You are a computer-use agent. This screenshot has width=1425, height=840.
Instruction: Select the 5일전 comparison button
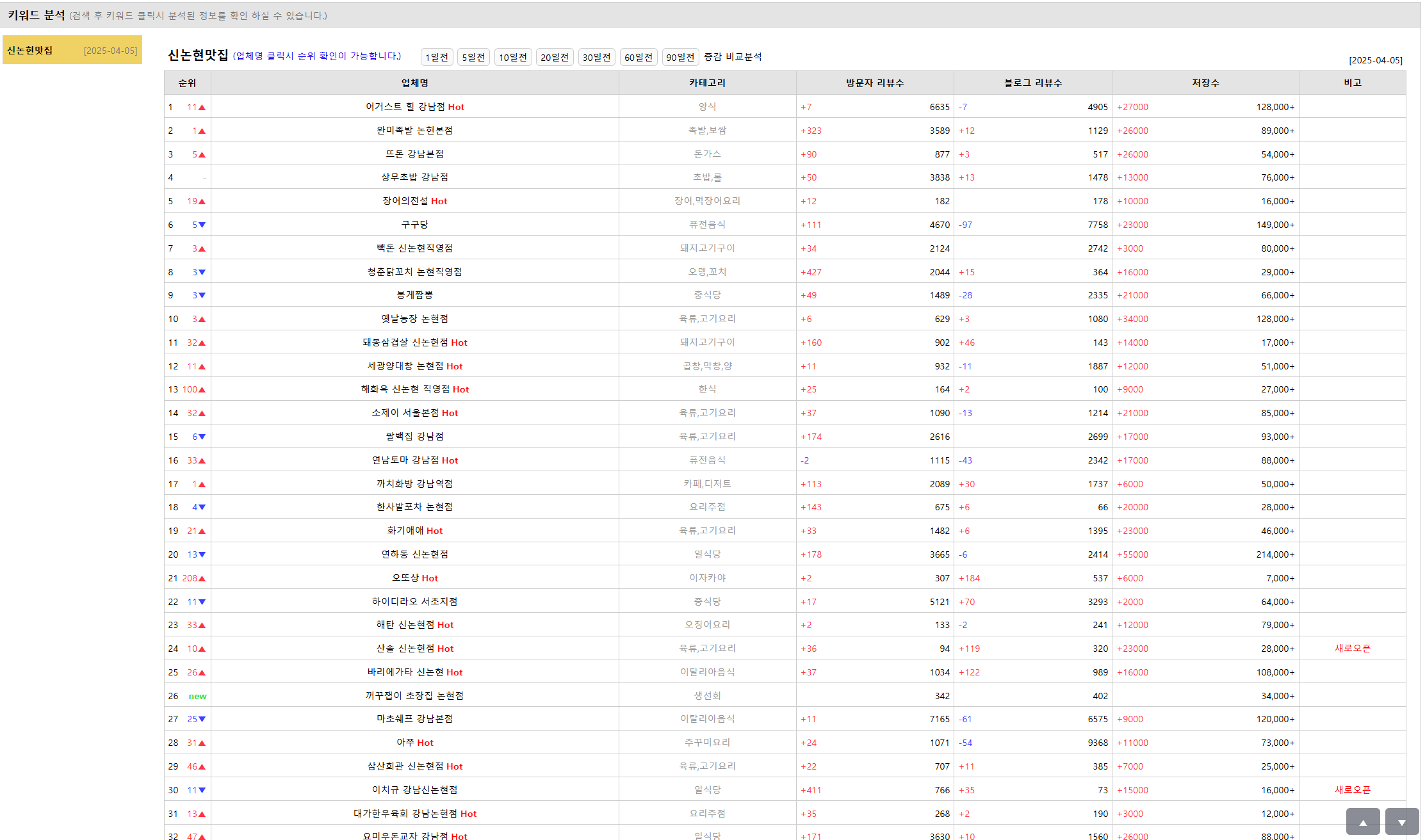point(473,57)
